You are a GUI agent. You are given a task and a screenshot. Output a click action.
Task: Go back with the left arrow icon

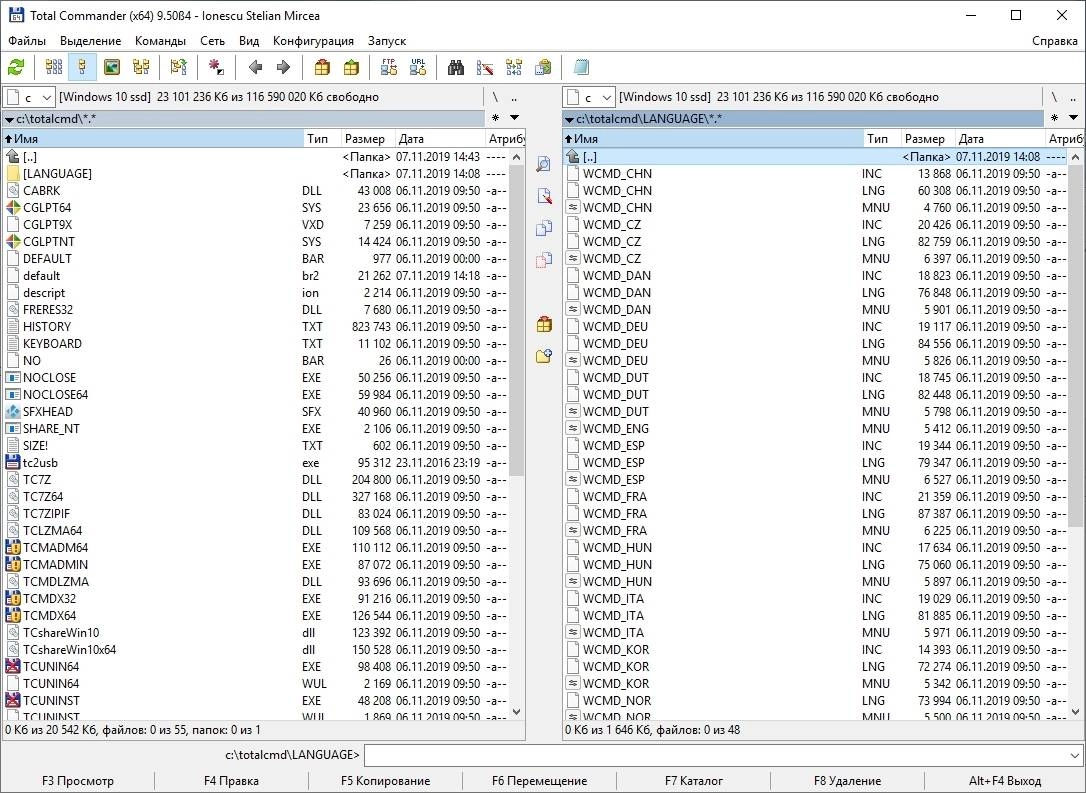point(255,67)
